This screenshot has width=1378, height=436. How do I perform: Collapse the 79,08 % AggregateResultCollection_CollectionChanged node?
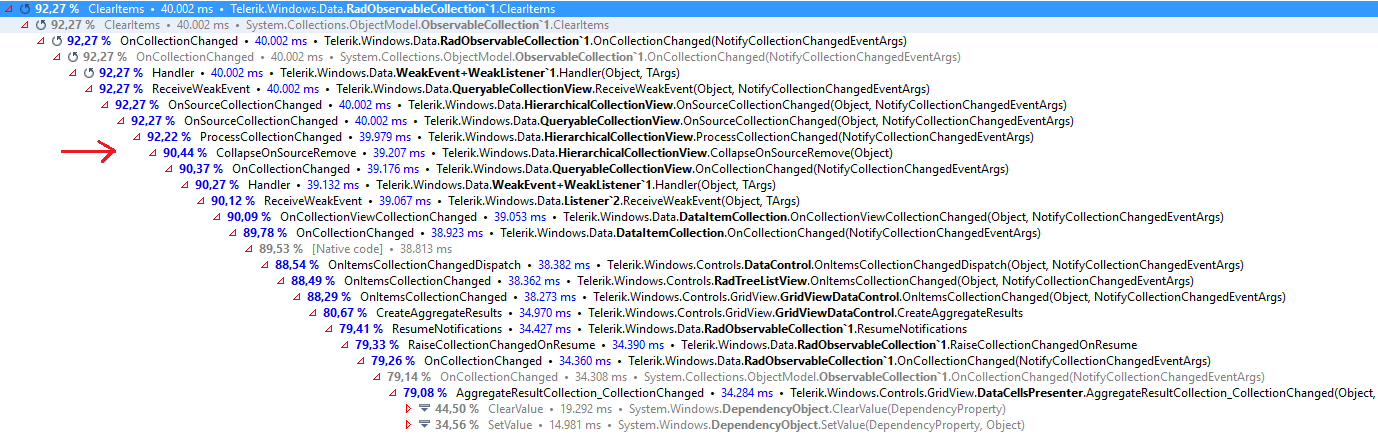pyautogui.click(x=393, y=393)
